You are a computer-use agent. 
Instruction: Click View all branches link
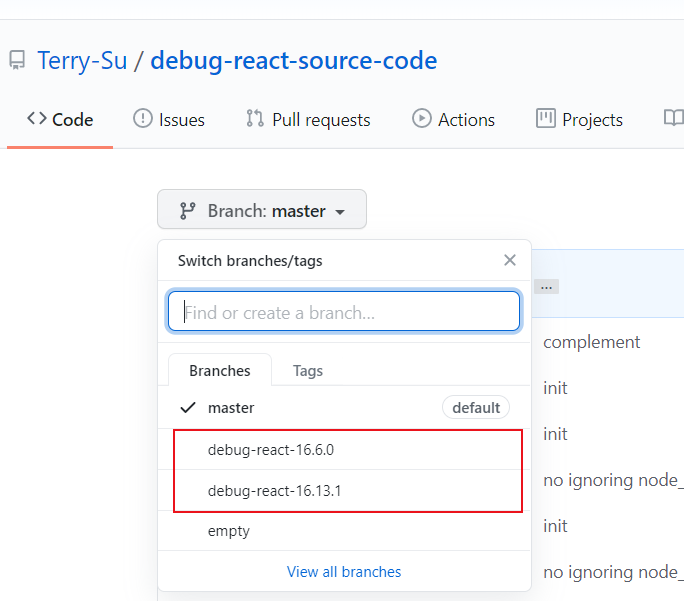[x=344, y=572]
